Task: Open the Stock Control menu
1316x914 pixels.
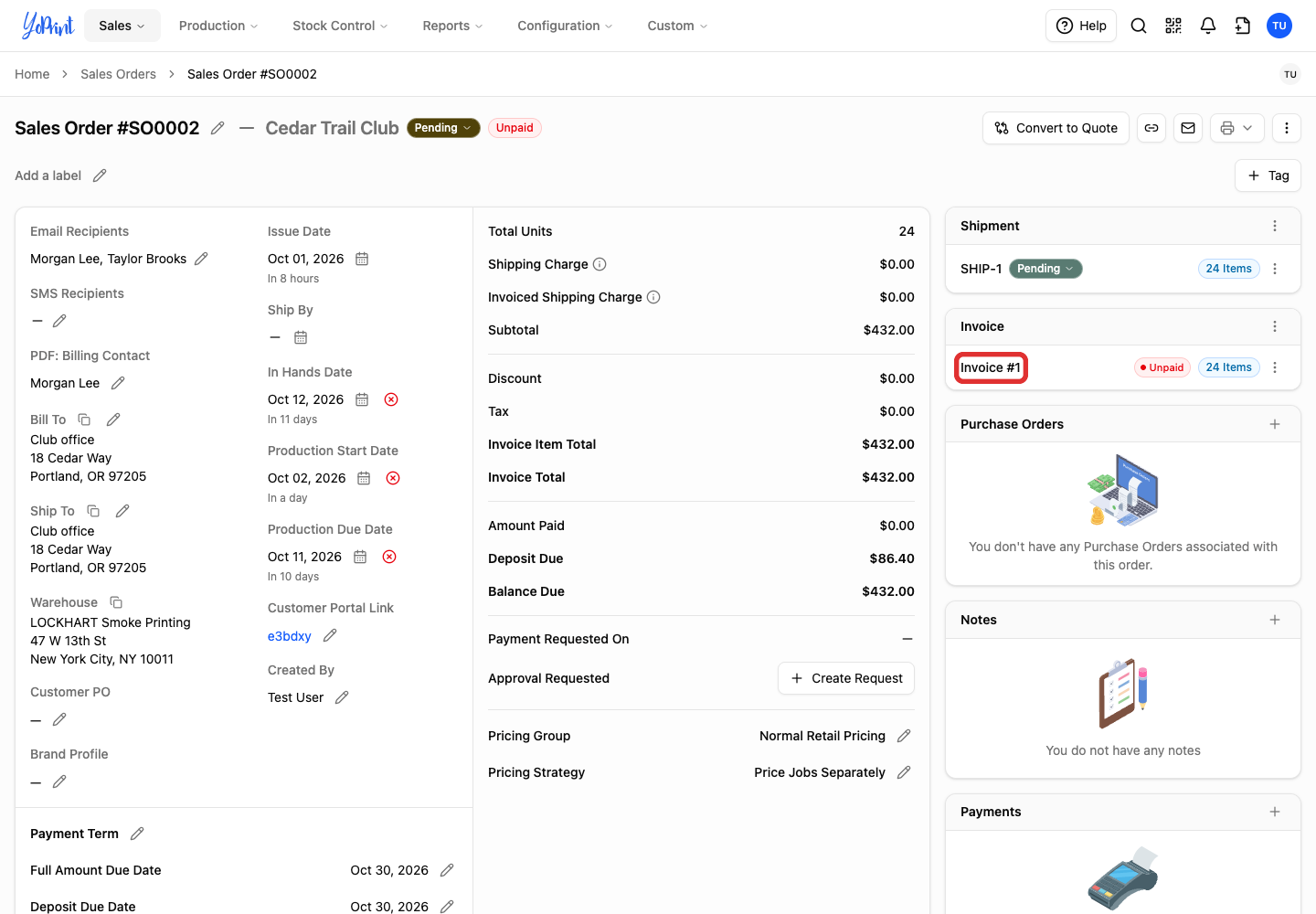Action: click(x=340, y=26)
